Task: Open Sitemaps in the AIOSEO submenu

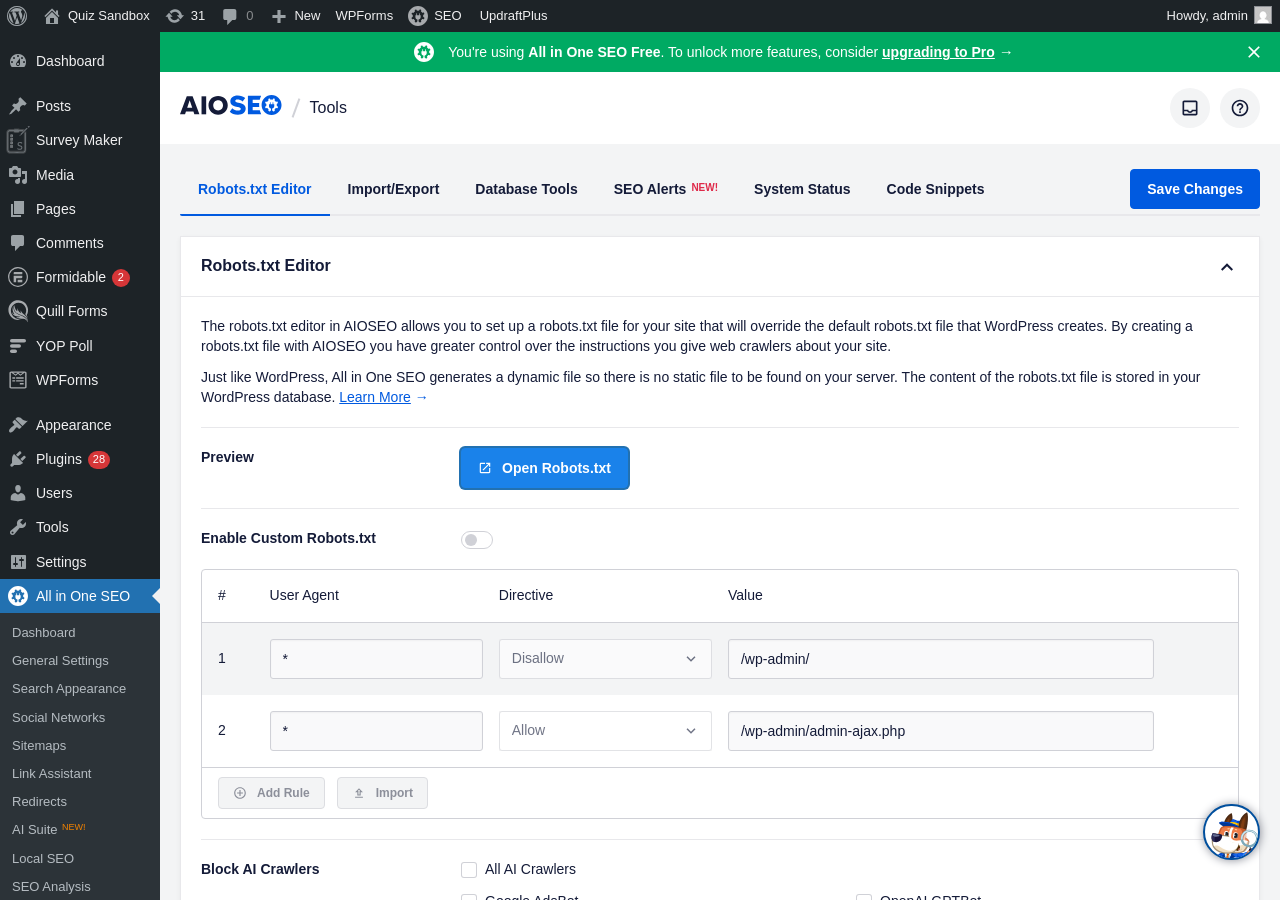Action: 39,746
